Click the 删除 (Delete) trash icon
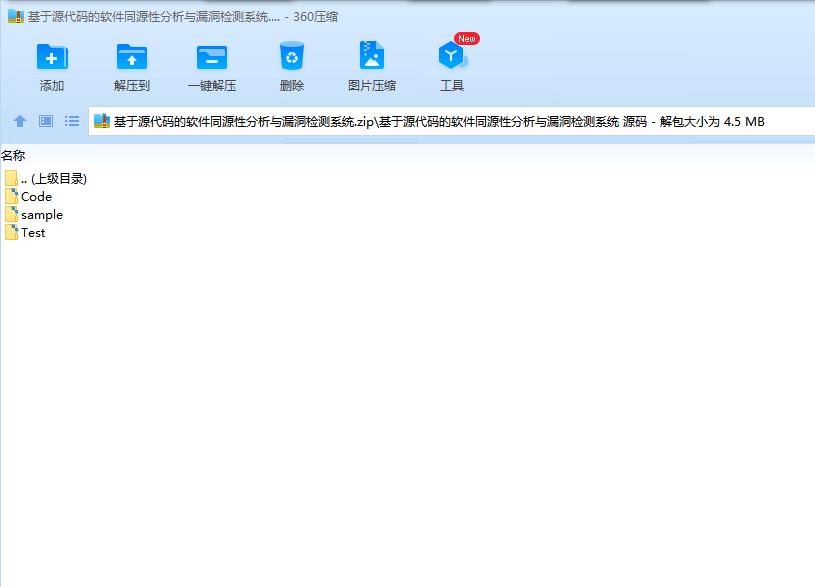This screenshot has height=587, width=815. (292, 56)
